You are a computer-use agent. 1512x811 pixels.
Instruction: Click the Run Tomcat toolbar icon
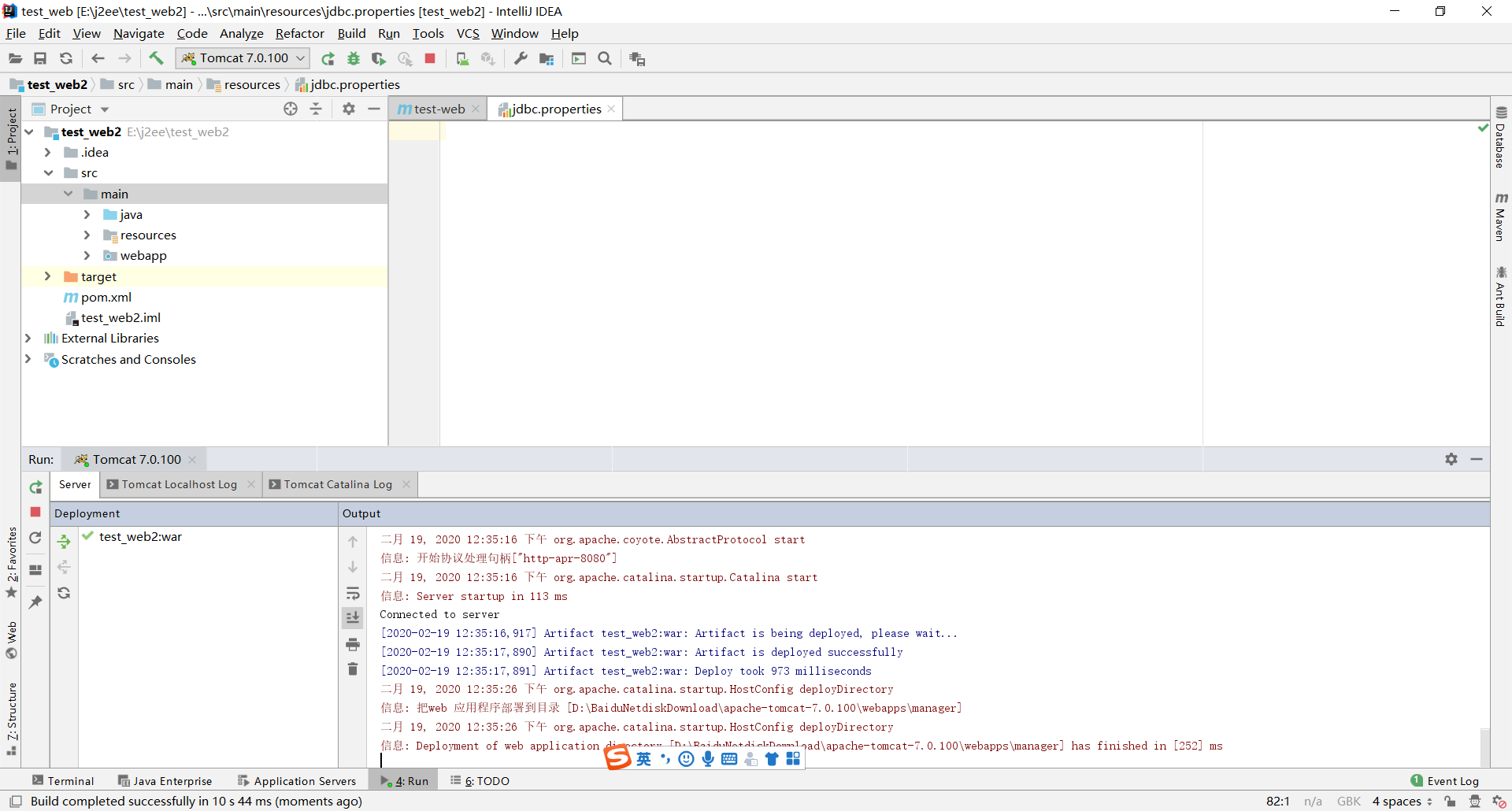pyautogui.click(x=328, y=58)
